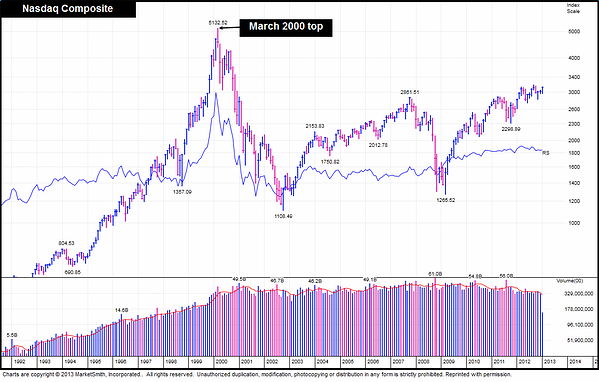Click the Index Scale heading

573,8
